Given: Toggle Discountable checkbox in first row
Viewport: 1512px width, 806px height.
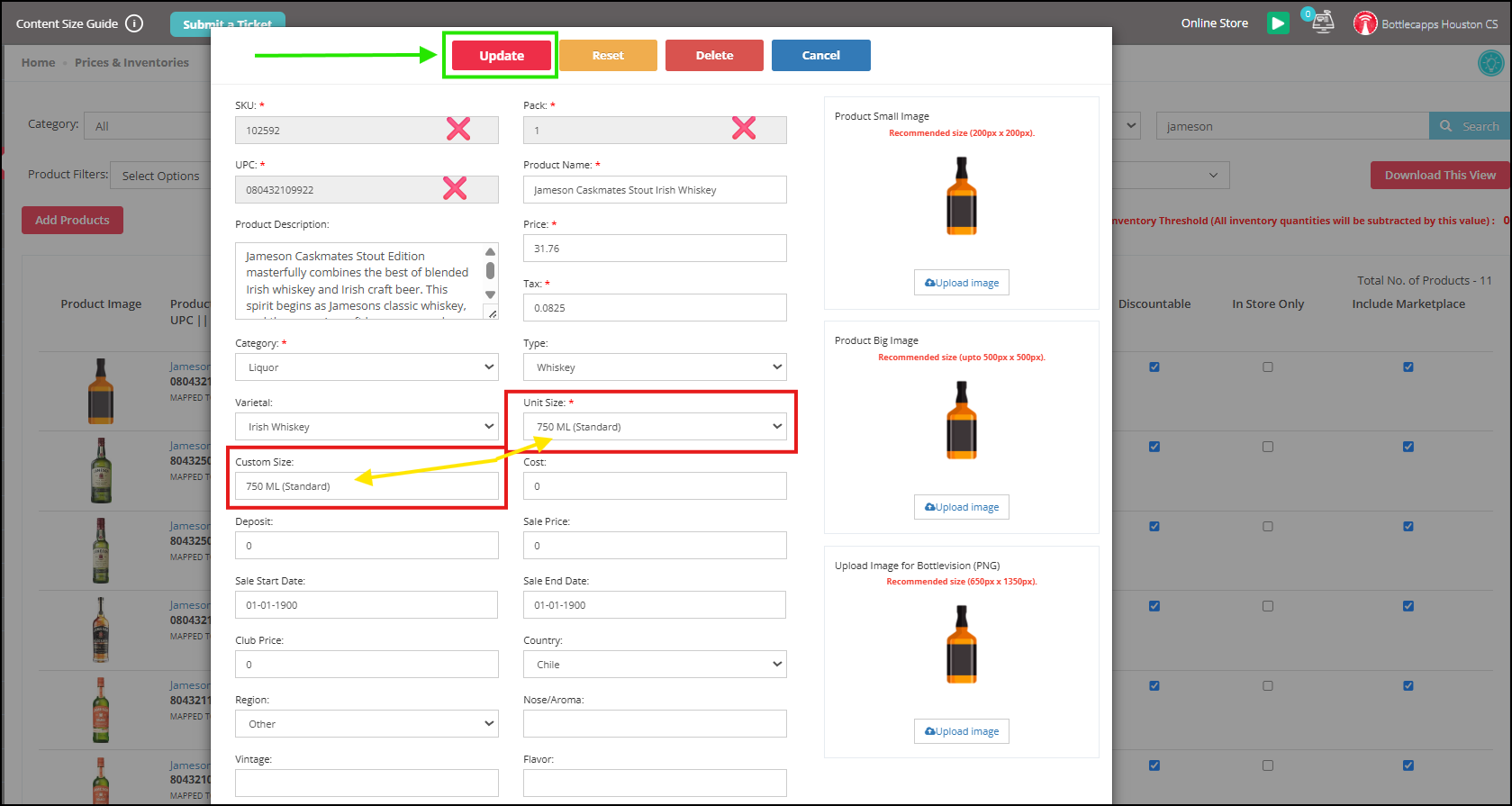Looking at the screenshot, I should coord(1154,367).
